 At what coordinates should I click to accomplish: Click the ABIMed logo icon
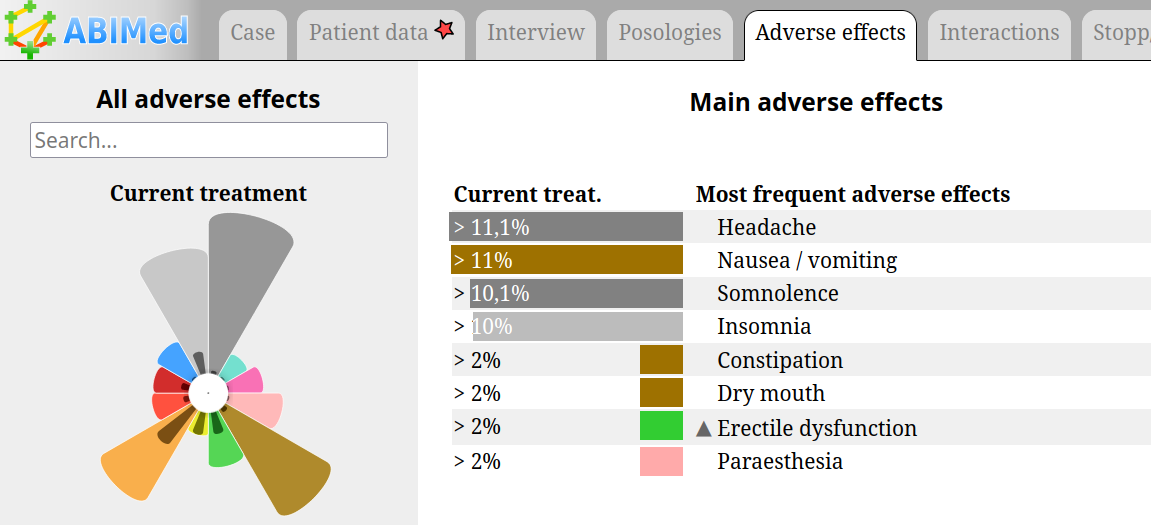(x=31, y=30)
